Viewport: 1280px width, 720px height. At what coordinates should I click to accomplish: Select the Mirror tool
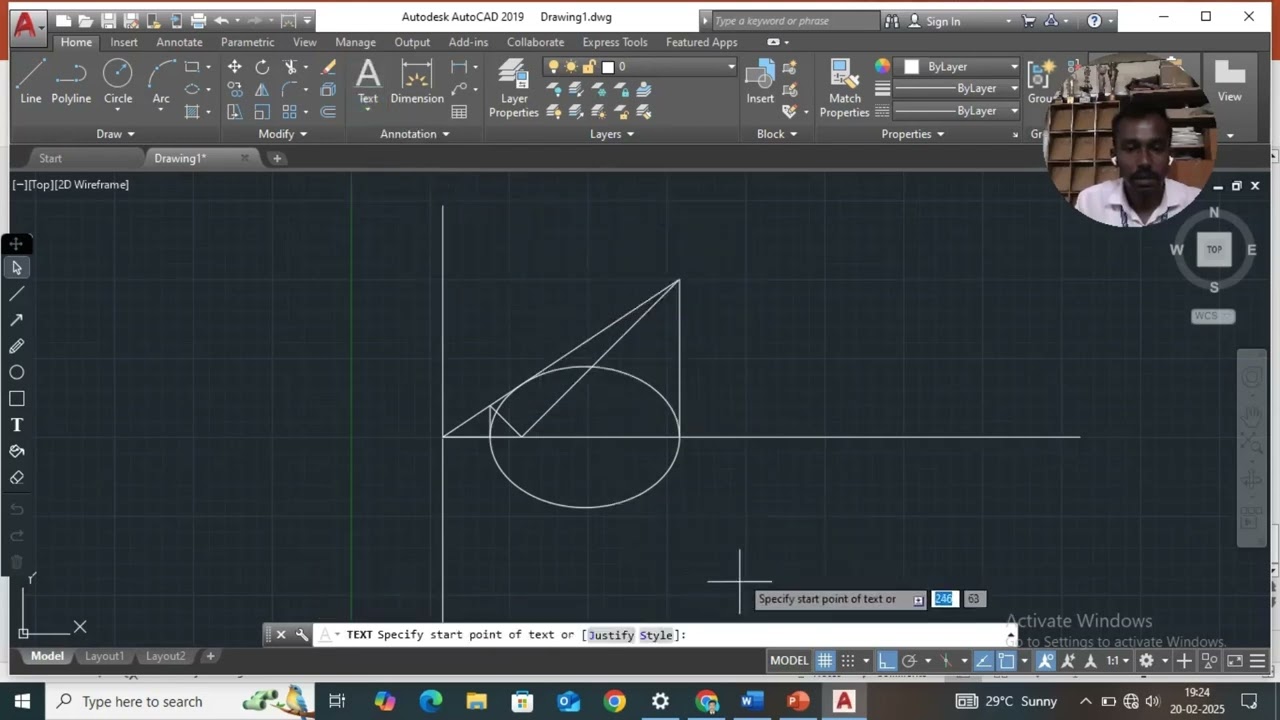pyautogui.click(x=262, y=89)
